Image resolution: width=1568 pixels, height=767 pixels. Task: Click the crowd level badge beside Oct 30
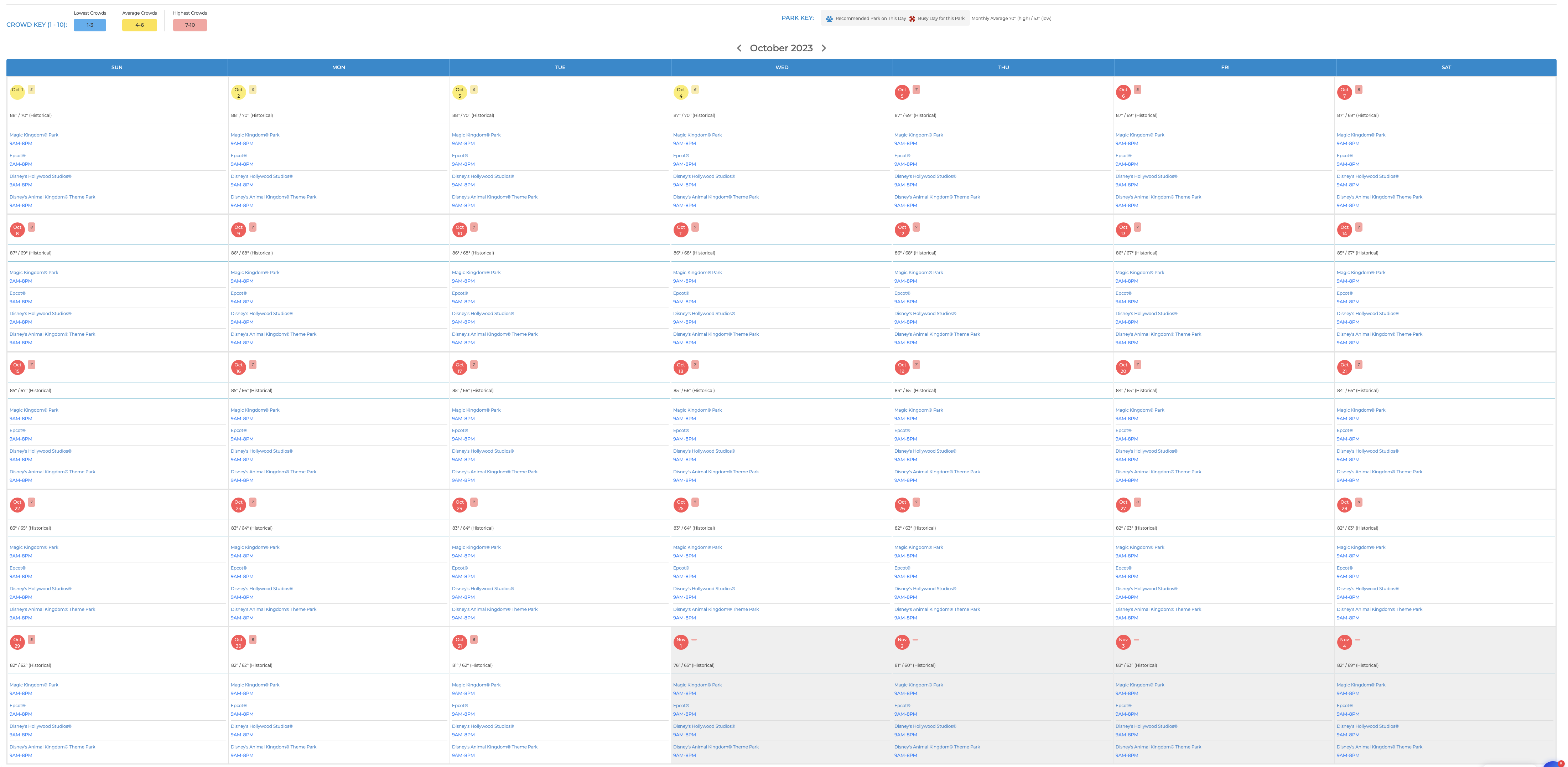(253, 639)
